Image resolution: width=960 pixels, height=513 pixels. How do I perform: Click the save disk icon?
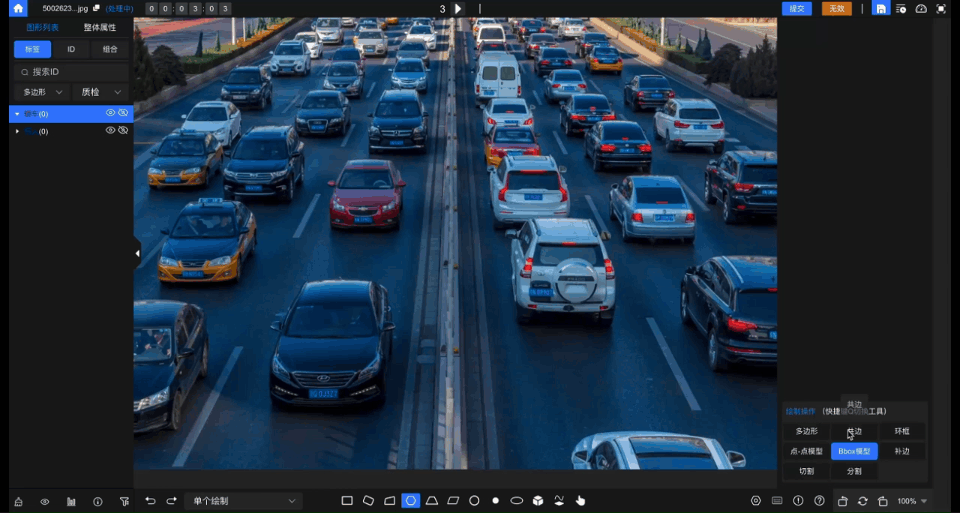881,9
